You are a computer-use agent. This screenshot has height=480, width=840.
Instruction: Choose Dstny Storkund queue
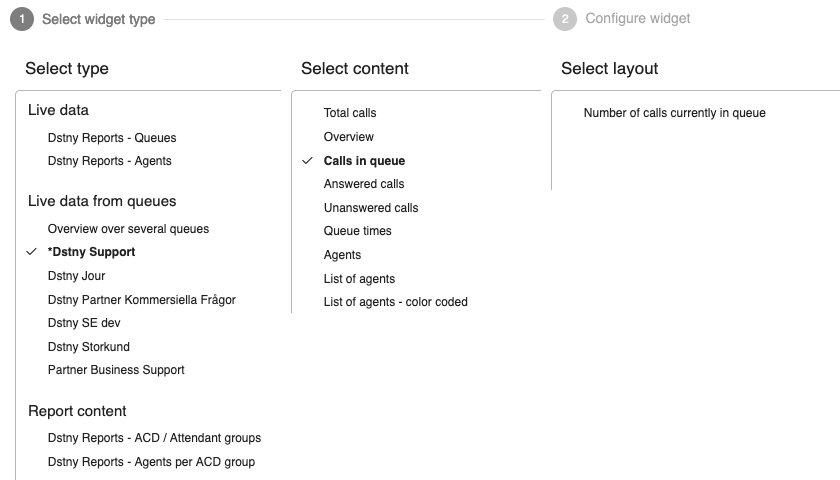coord(88,347)
